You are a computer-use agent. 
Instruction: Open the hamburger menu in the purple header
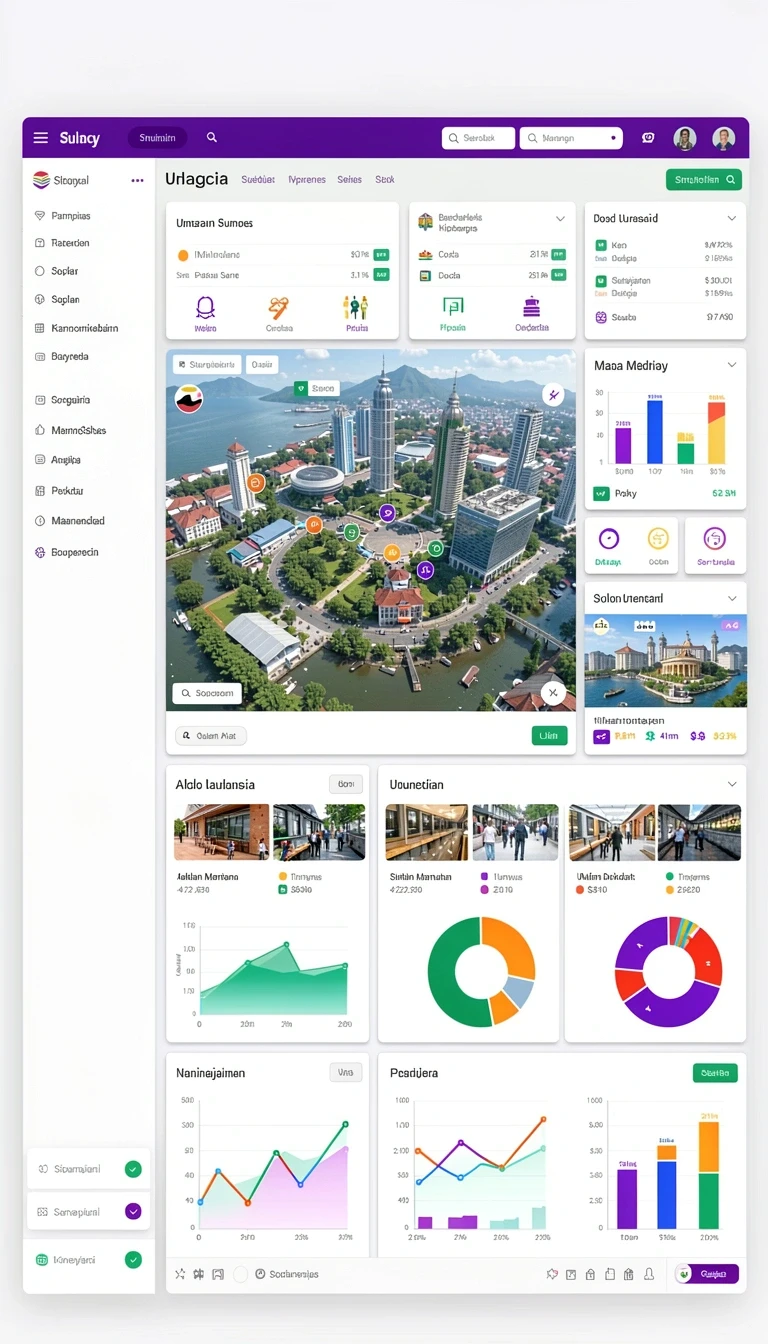coord(41,138)
